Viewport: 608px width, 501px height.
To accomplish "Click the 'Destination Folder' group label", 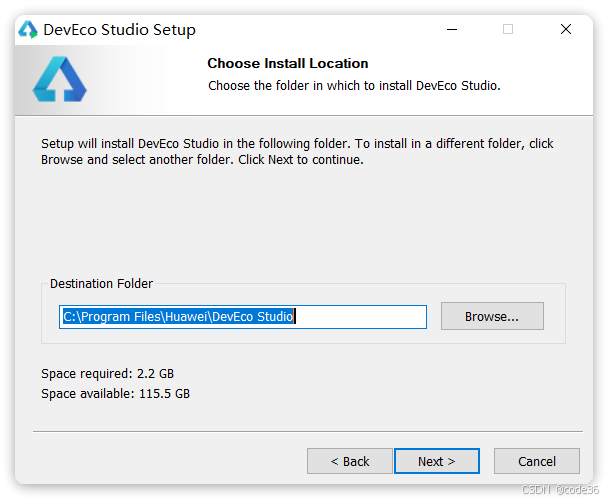I will (101, 284).
